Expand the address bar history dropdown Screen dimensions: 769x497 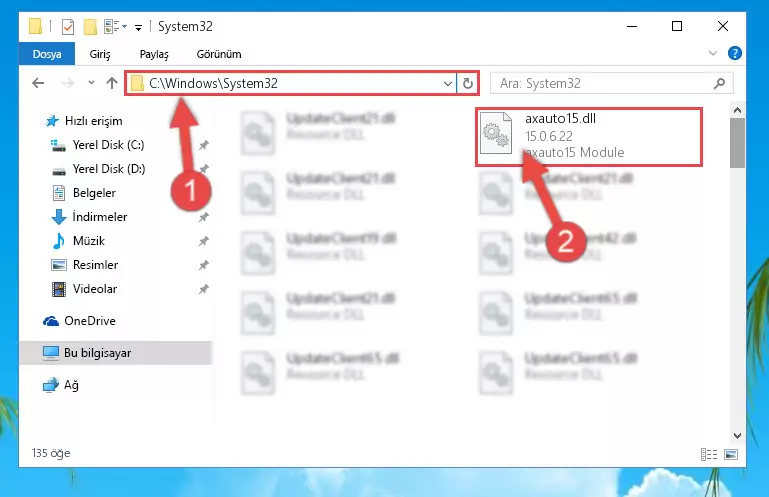click(x=447, y=83)
